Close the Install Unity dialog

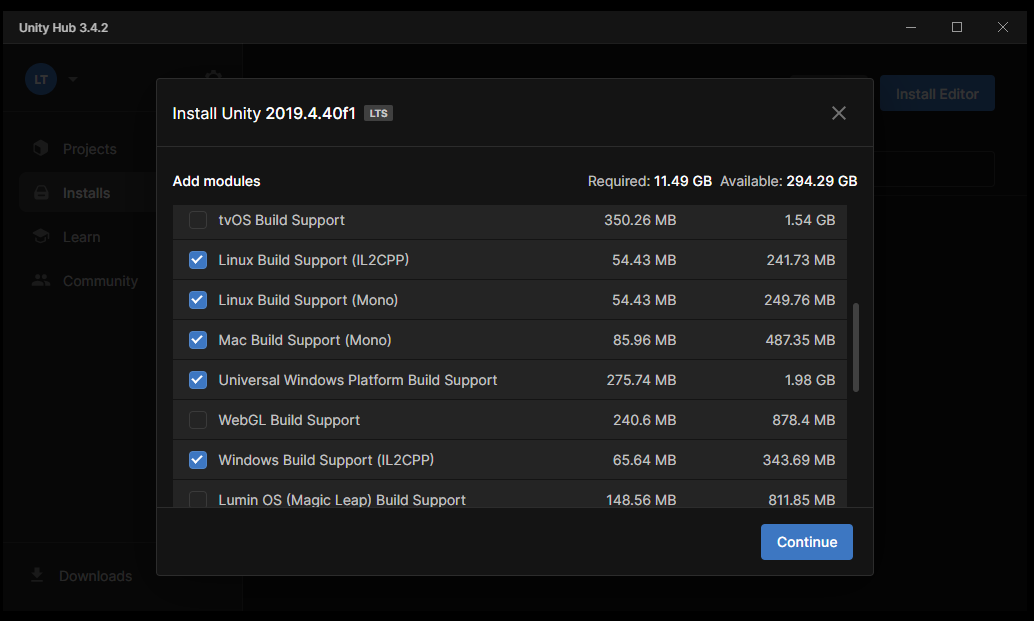(839, 113)
